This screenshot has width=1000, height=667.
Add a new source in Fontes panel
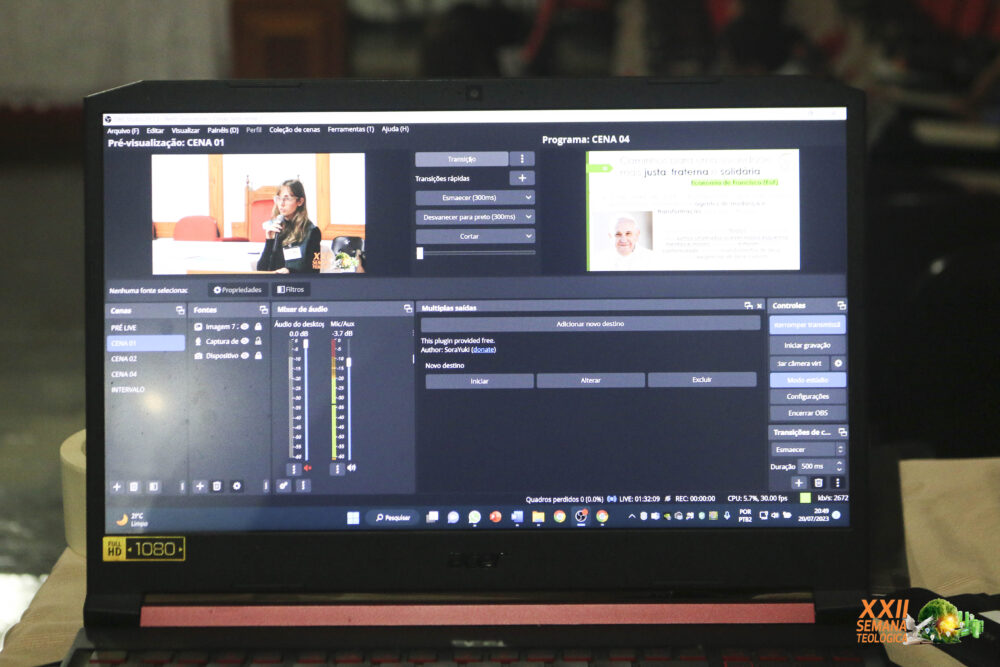[200, 486]
